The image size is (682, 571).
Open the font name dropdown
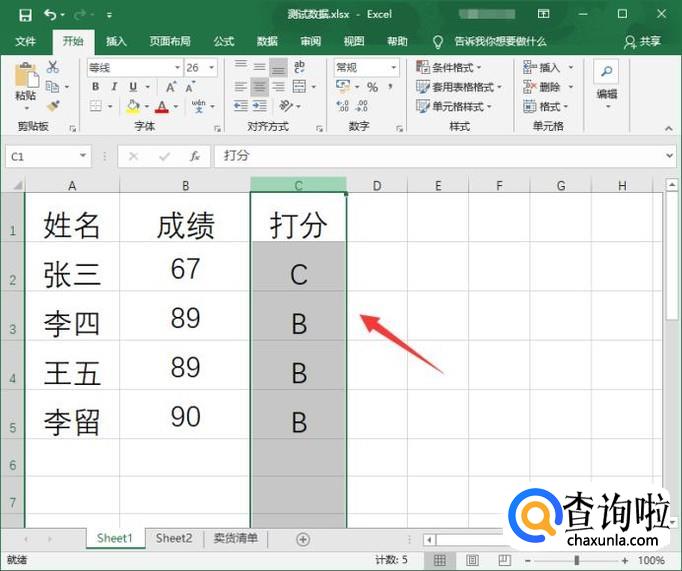coord(177,68)
